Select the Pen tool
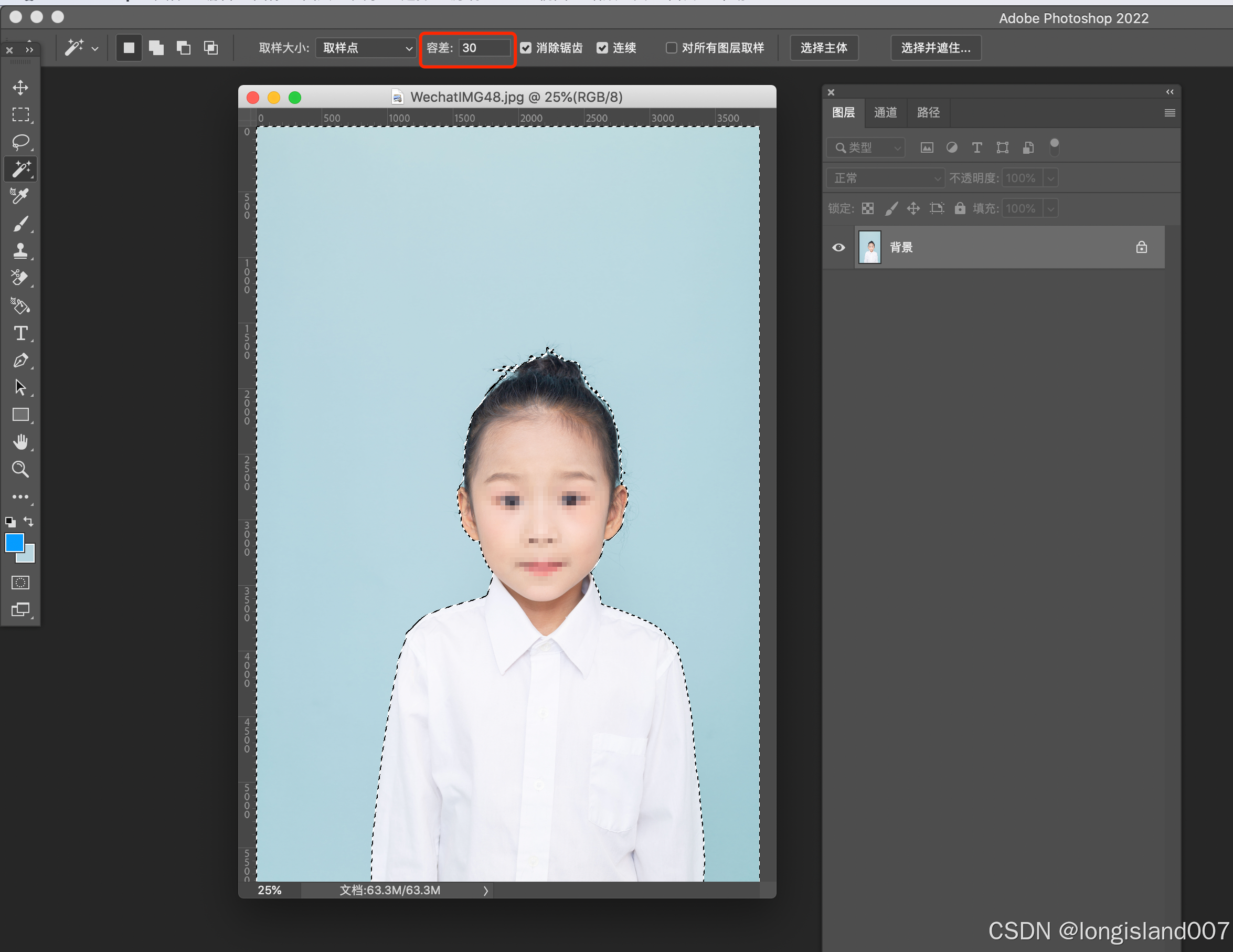The height and width of the screenshot is (952, 1233). coord(21,360)
